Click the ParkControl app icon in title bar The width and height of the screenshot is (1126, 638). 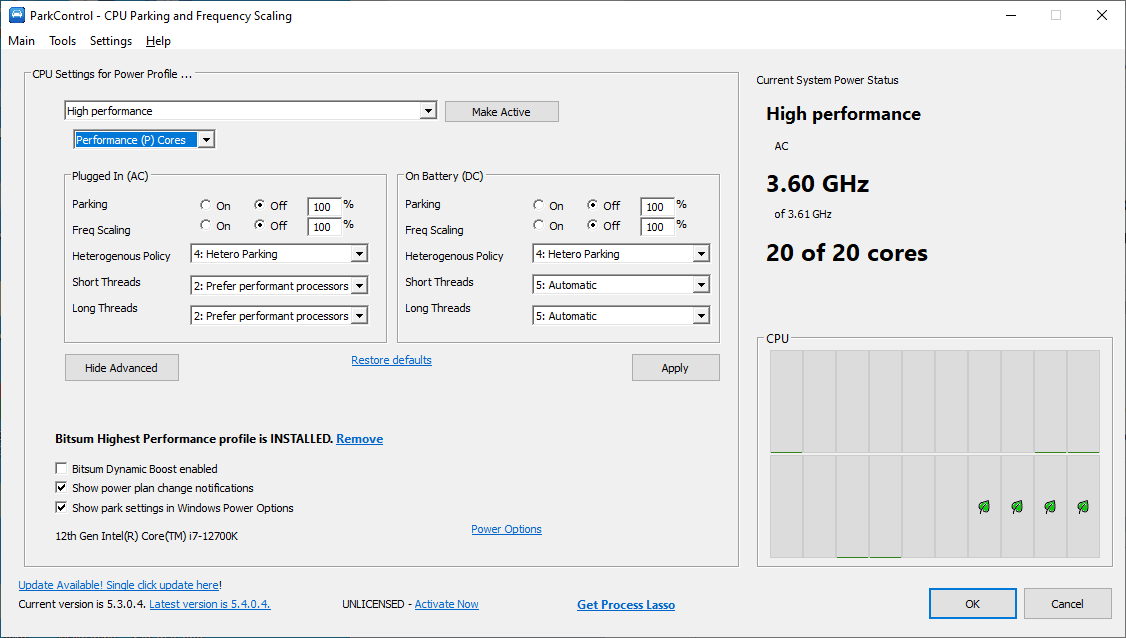pos(16,15)
